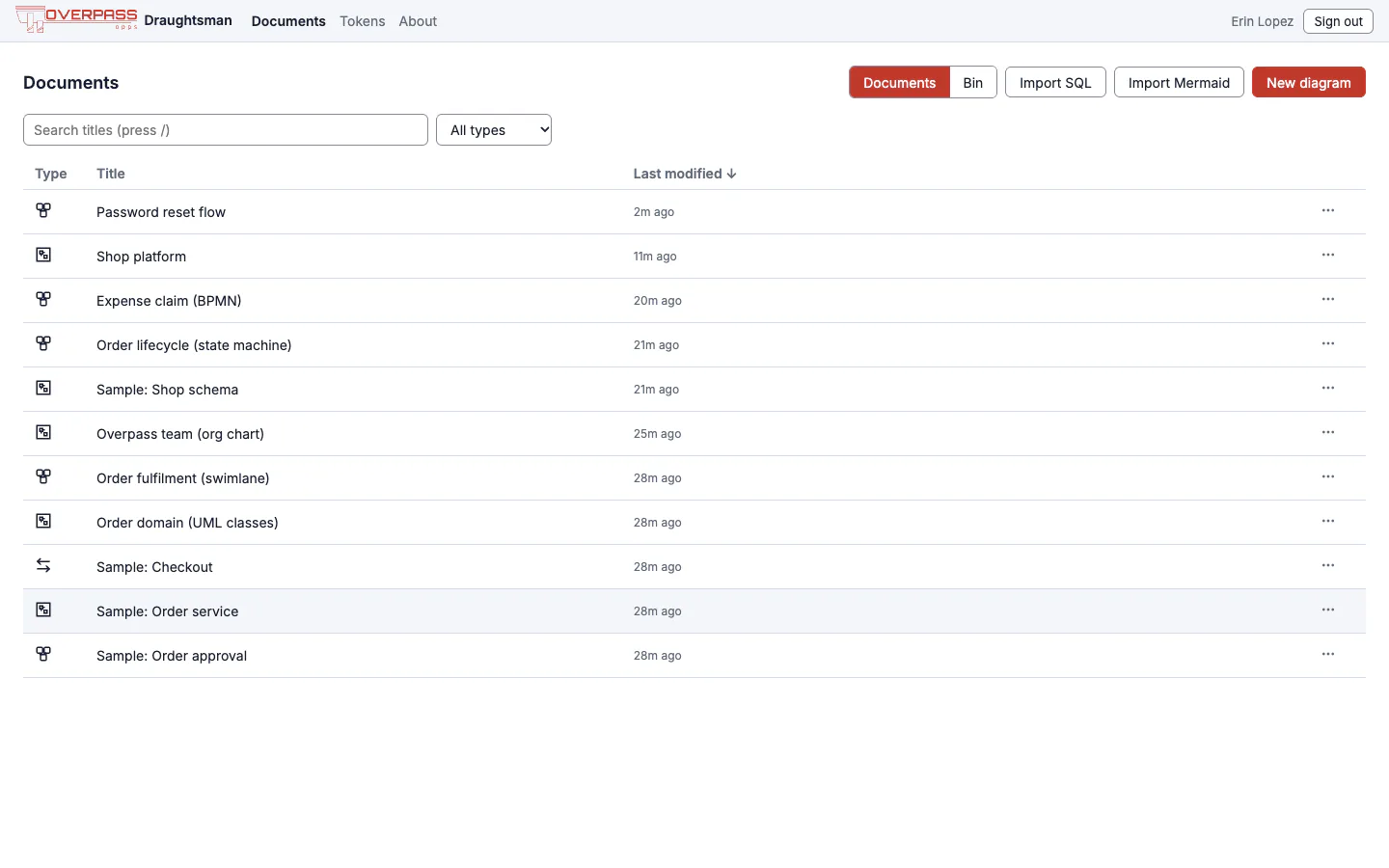The height and width of the screenshot is (868, 1389).
Task: Click the Erin Lopez user name
Action: click(x=1262, y=21)
